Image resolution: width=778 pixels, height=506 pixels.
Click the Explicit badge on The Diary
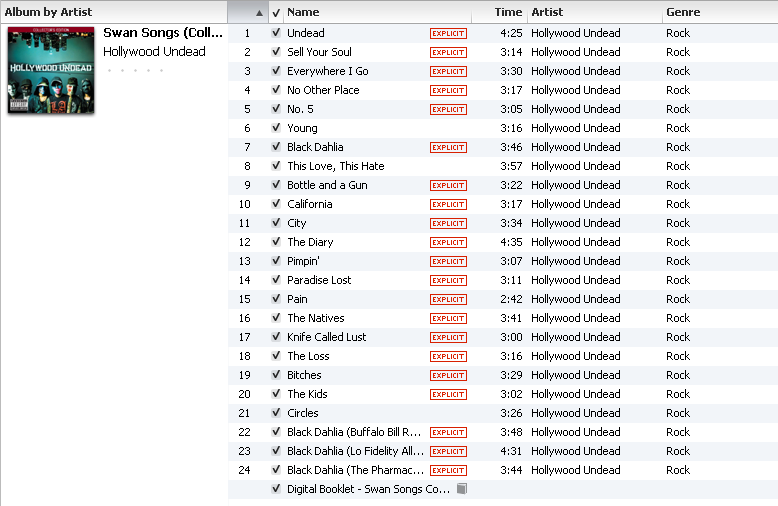point(448,242)
